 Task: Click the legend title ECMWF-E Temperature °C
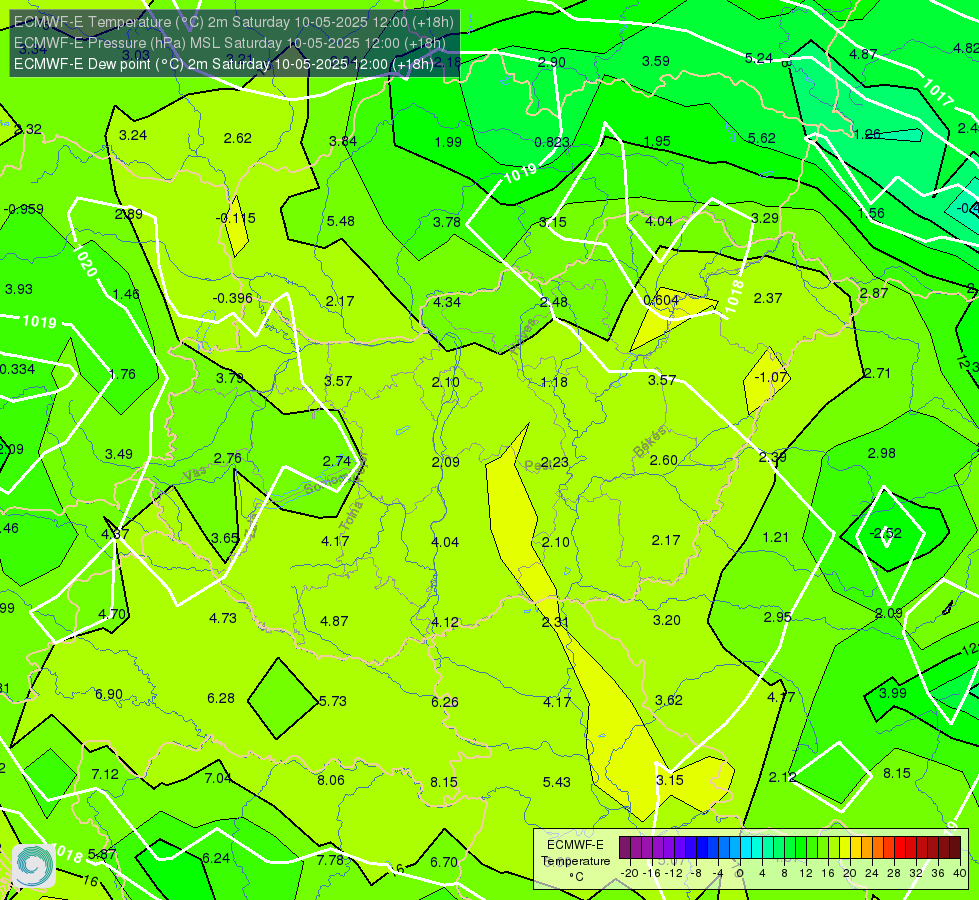tap(575, 861)
